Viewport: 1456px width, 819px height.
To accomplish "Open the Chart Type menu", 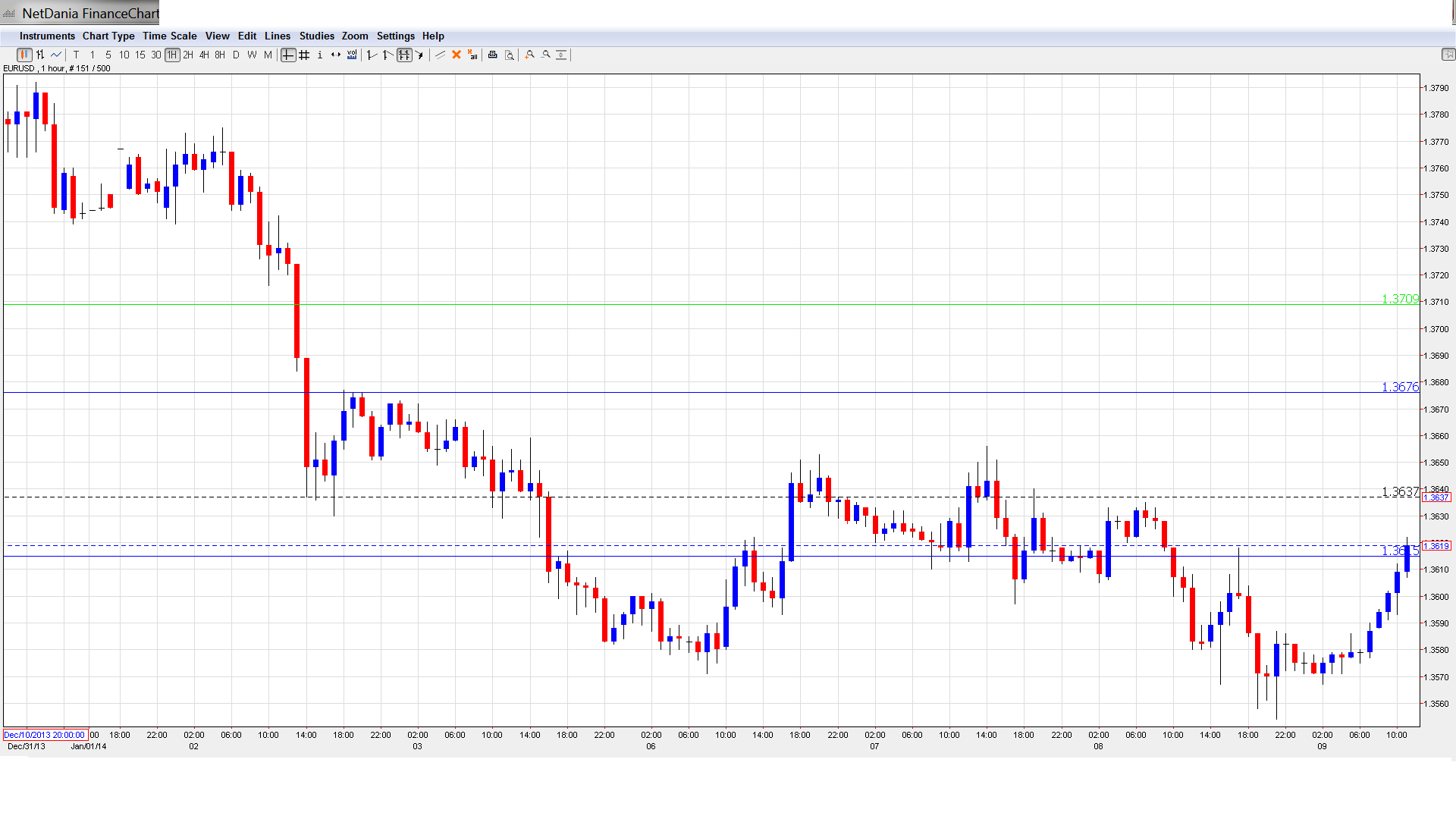I will point(108,36).
